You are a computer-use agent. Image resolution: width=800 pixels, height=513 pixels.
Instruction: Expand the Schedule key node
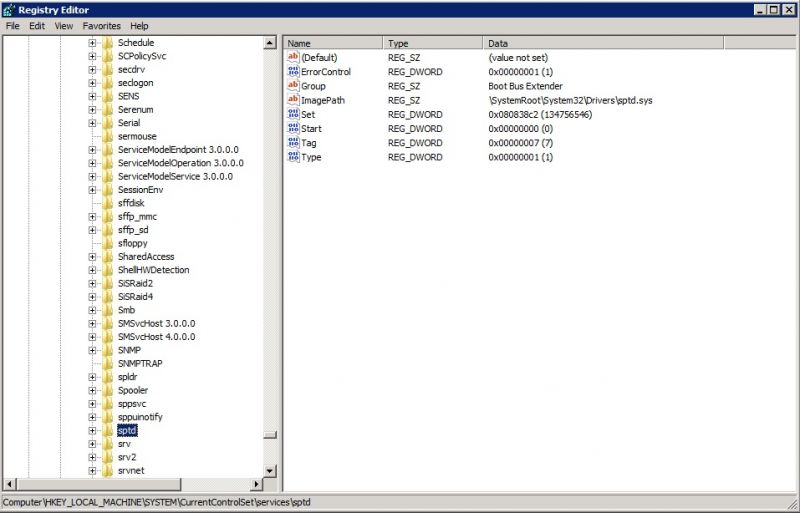click(92, 43)
